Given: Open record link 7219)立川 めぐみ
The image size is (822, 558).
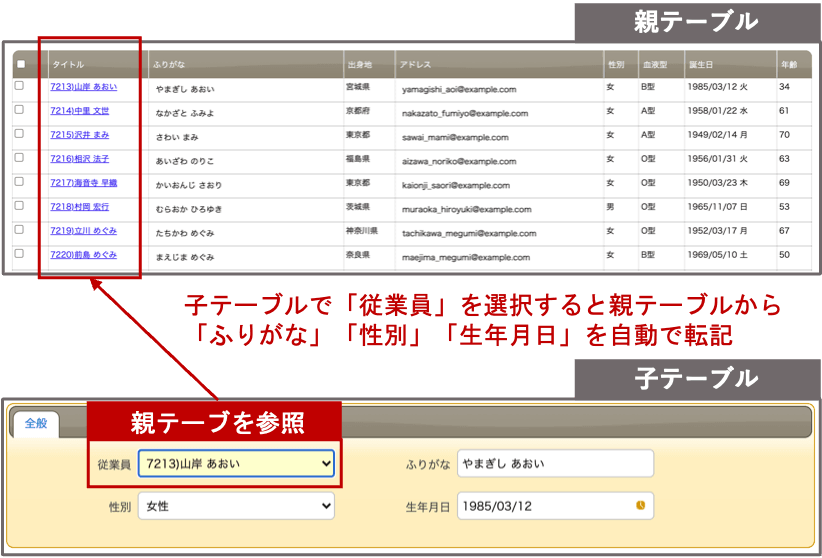Looking at the screenshot, I should click(83, 231).
